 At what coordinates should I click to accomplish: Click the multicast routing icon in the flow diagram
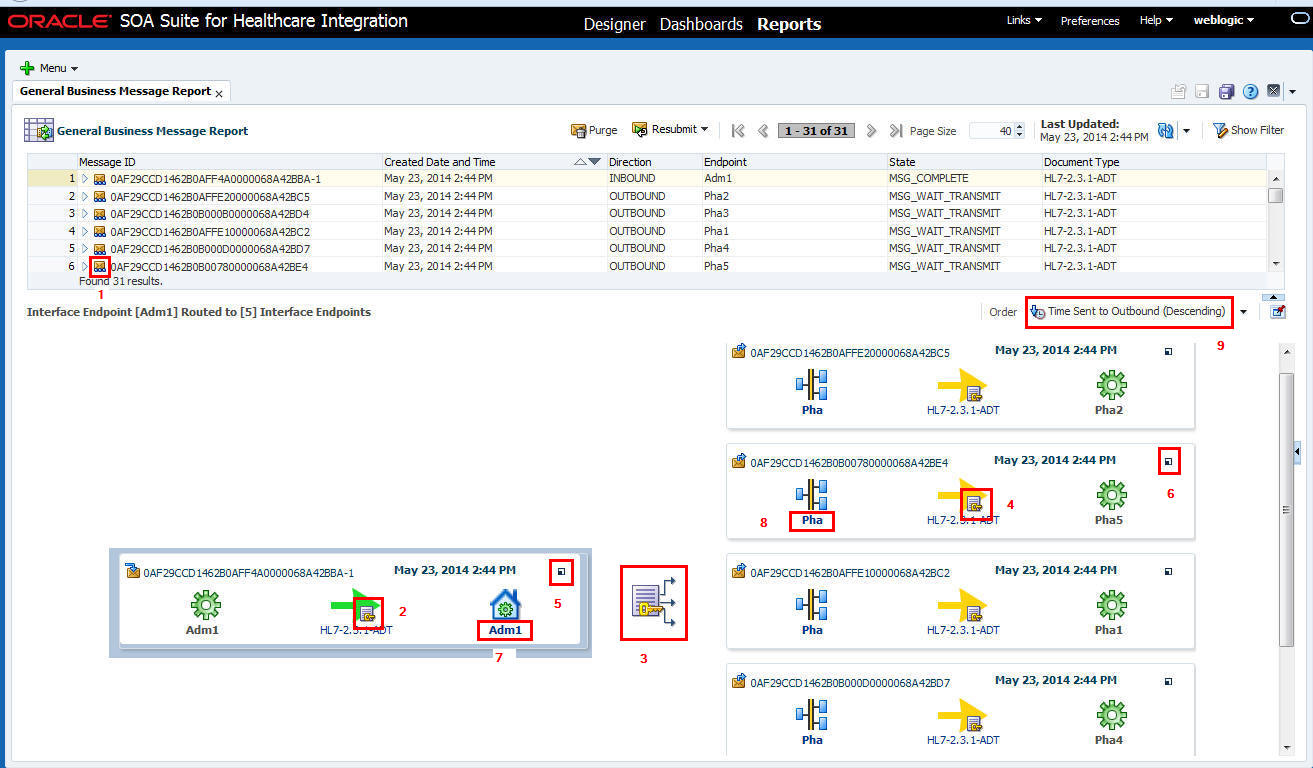655,603
